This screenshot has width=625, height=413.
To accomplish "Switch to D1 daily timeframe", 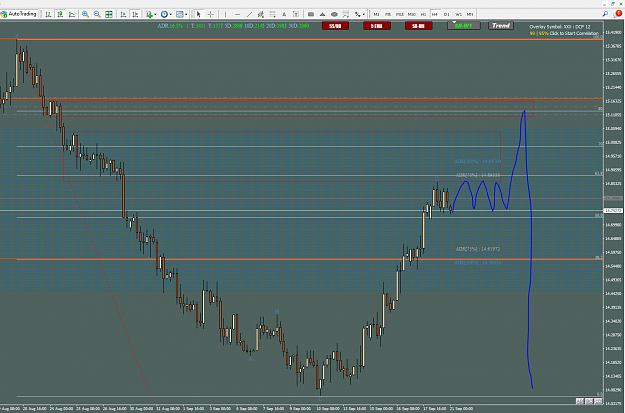I will tap(446, 14).
